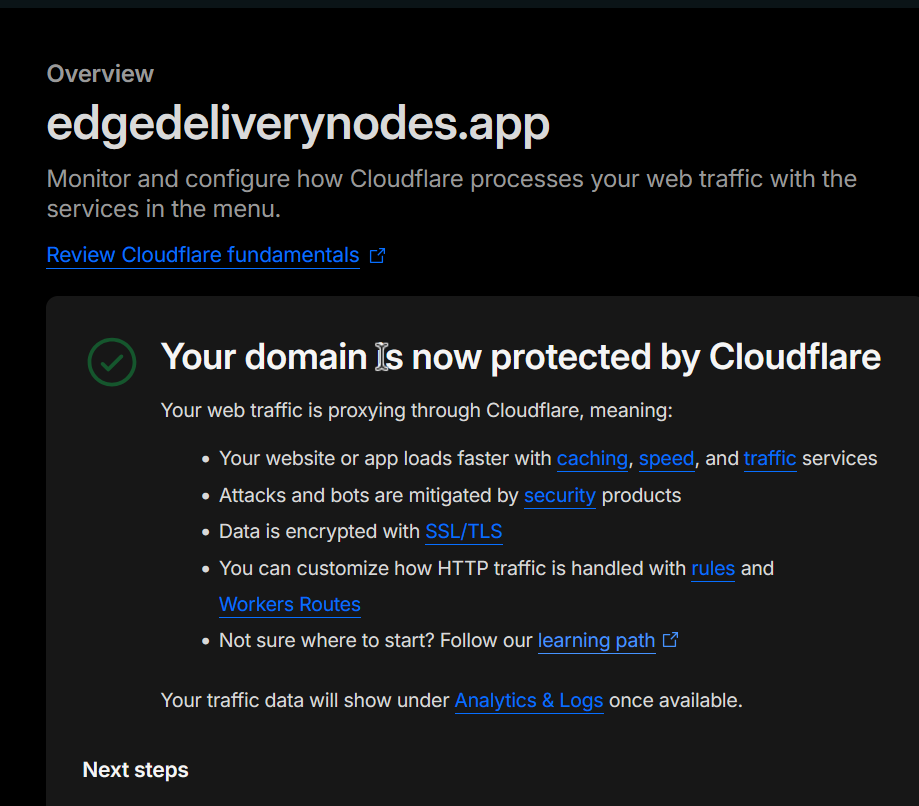Image resolution: width=919 pixels, height=806 pixels.
Task: Open the Analytics & Logs link
Action: pos(529,700)
